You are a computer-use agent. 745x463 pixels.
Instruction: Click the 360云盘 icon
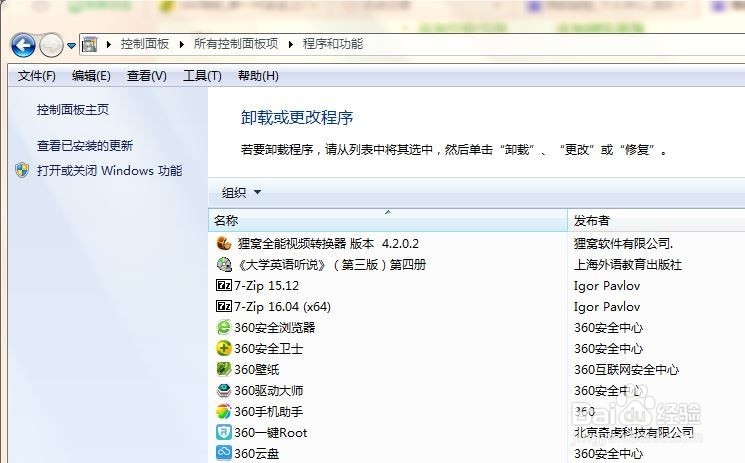click(x=224, y=453)
